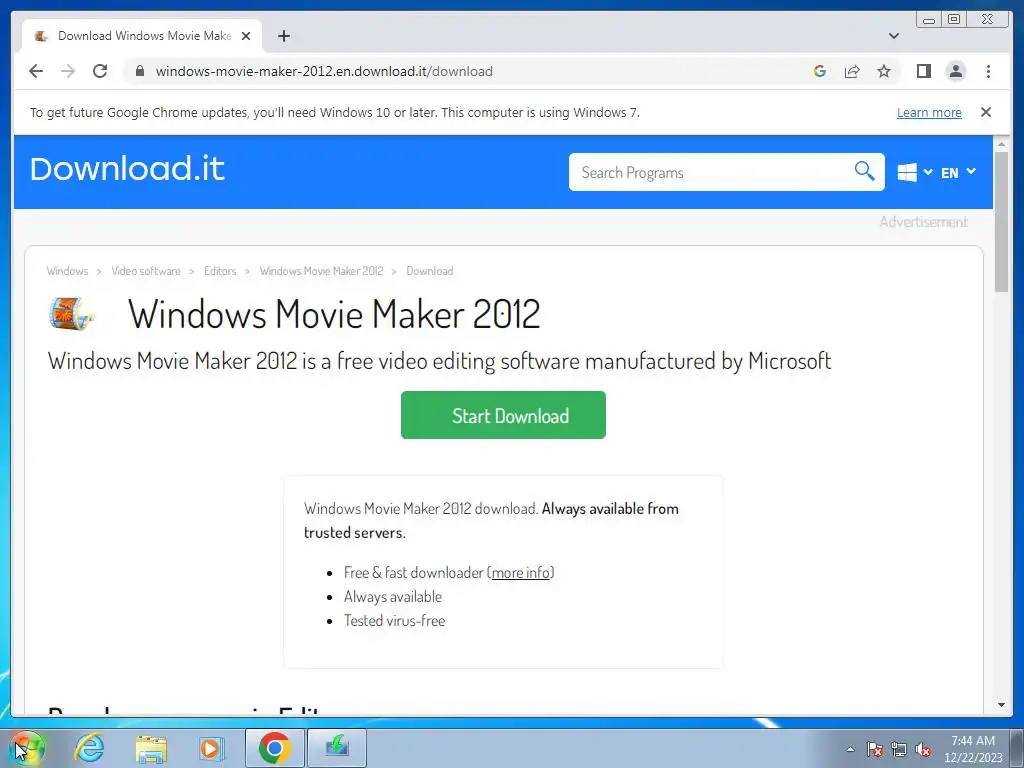Click the installer taskbar icon next to Chrome
Viewport: 1024px width, 768px height.
tap(337, 748)
